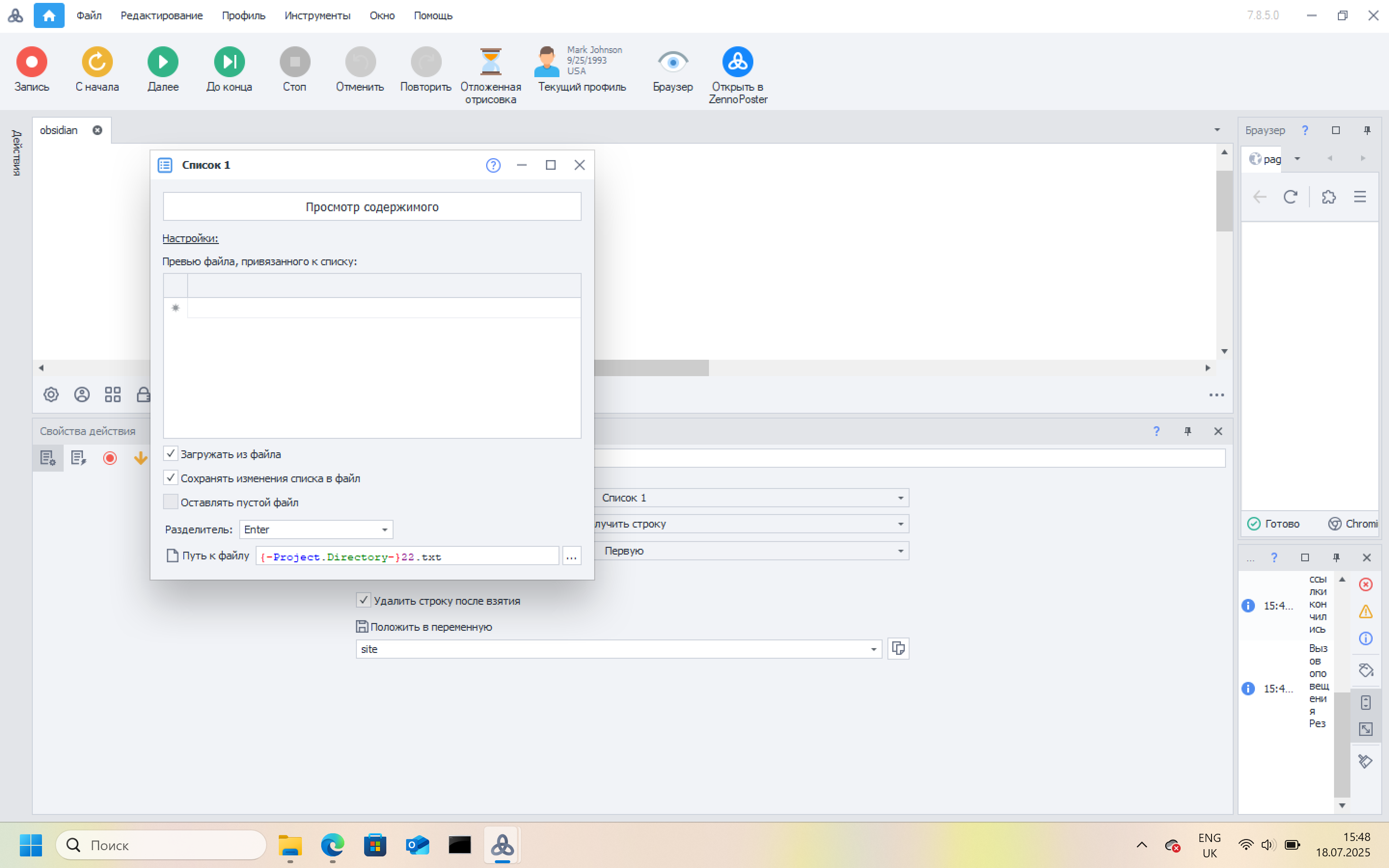Screen dimensions: 1389x868
Task: Click the Путь к файлу input field
Action: tap(407, 556)
